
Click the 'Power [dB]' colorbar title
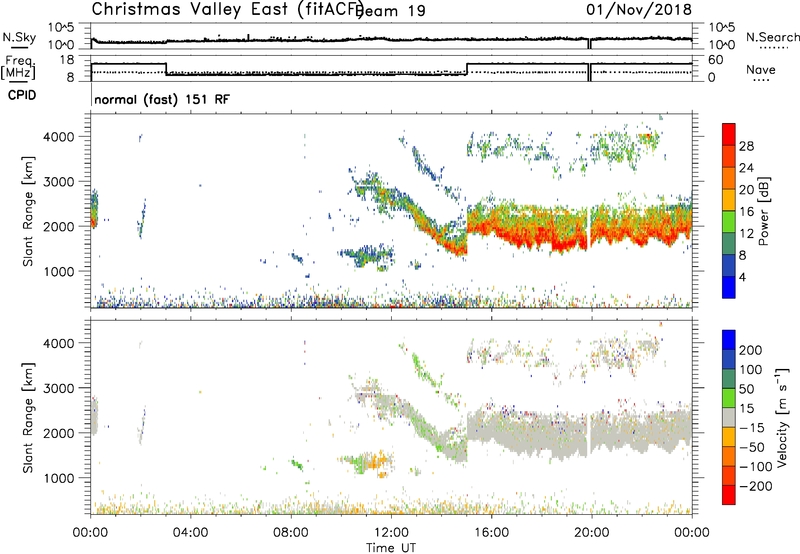[x=764, y=211]
